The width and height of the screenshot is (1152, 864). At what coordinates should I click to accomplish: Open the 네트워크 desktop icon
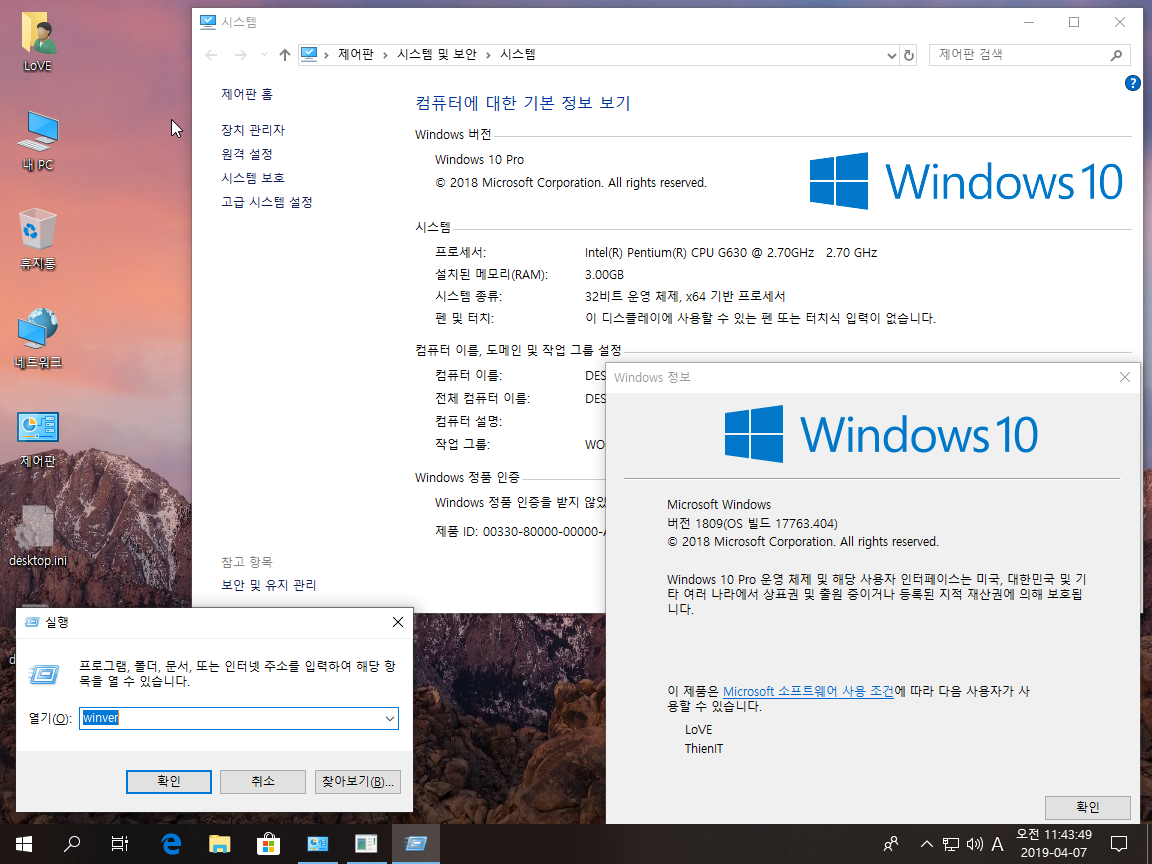click(x=37, y=338)
